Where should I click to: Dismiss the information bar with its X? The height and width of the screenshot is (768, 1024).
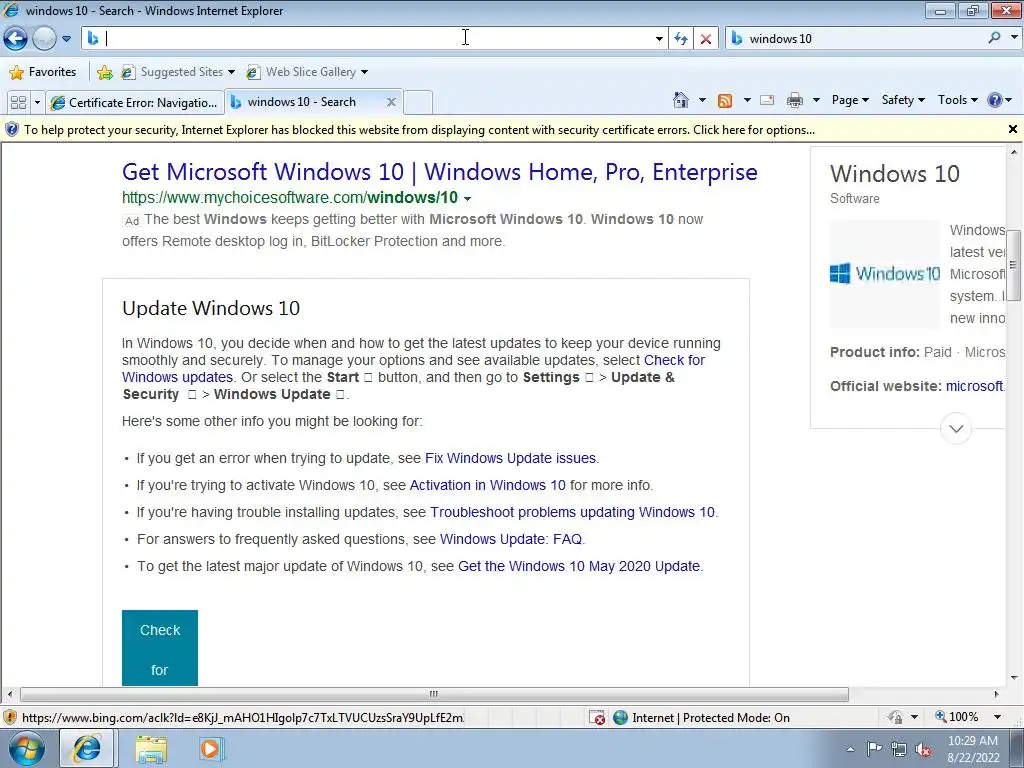tap(1013, 129)
